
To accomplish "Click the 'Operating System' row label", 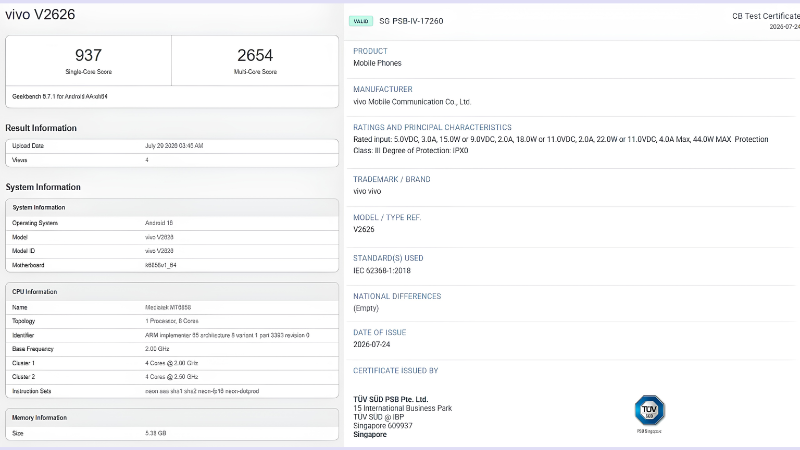I will pos(35,223).
